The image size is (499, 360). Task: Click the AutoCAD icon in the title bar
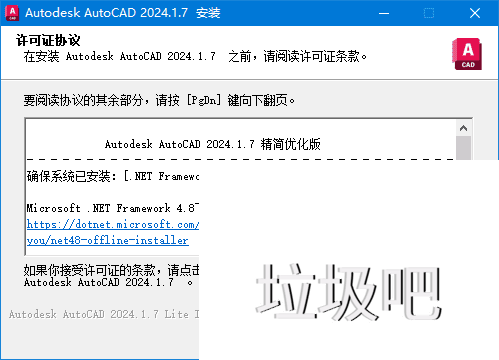coord(12,13)
